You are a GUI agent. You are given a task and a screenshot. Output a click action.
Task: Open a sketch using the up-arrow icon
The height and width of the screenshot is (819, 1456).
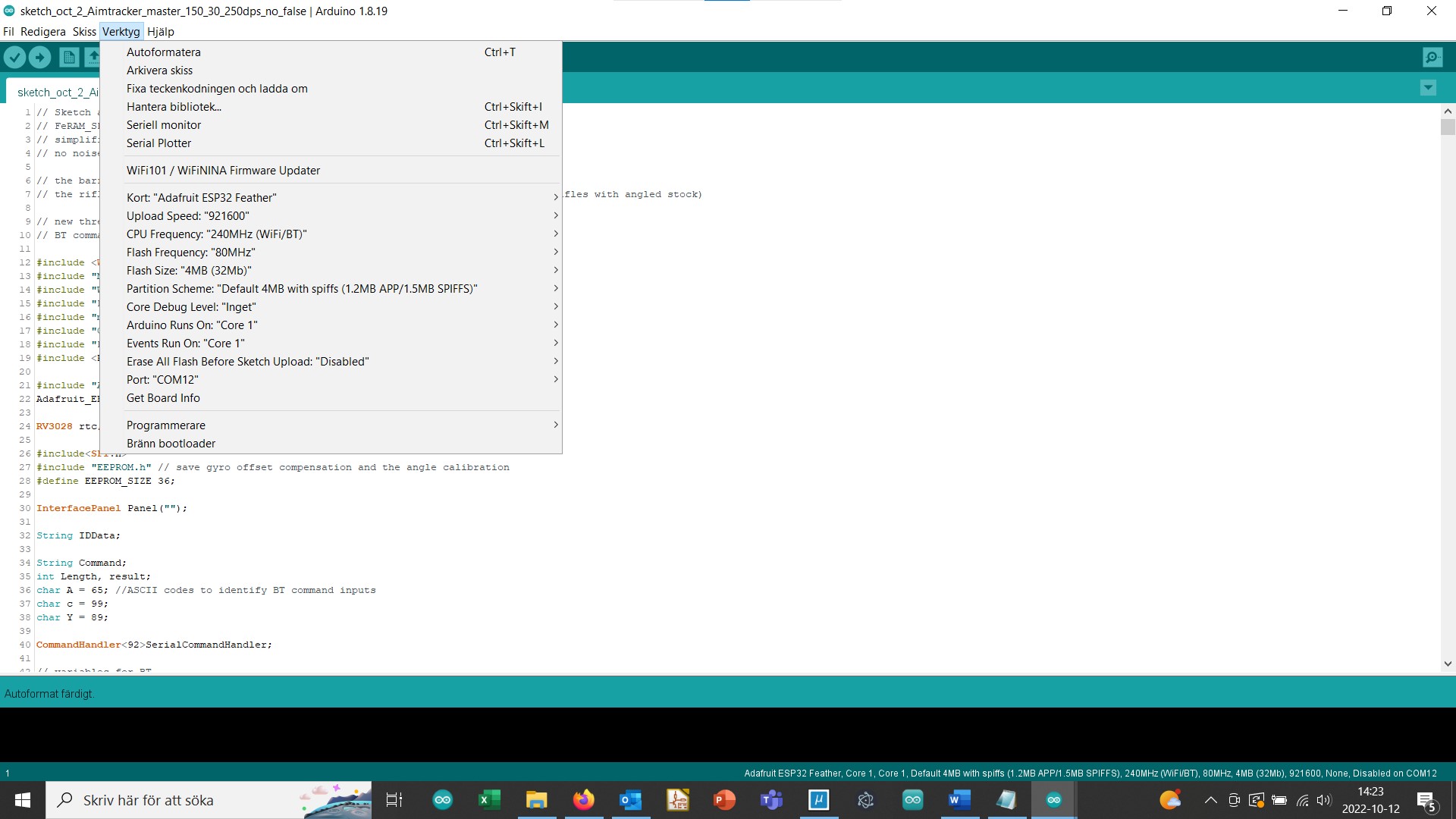[93, 57]
